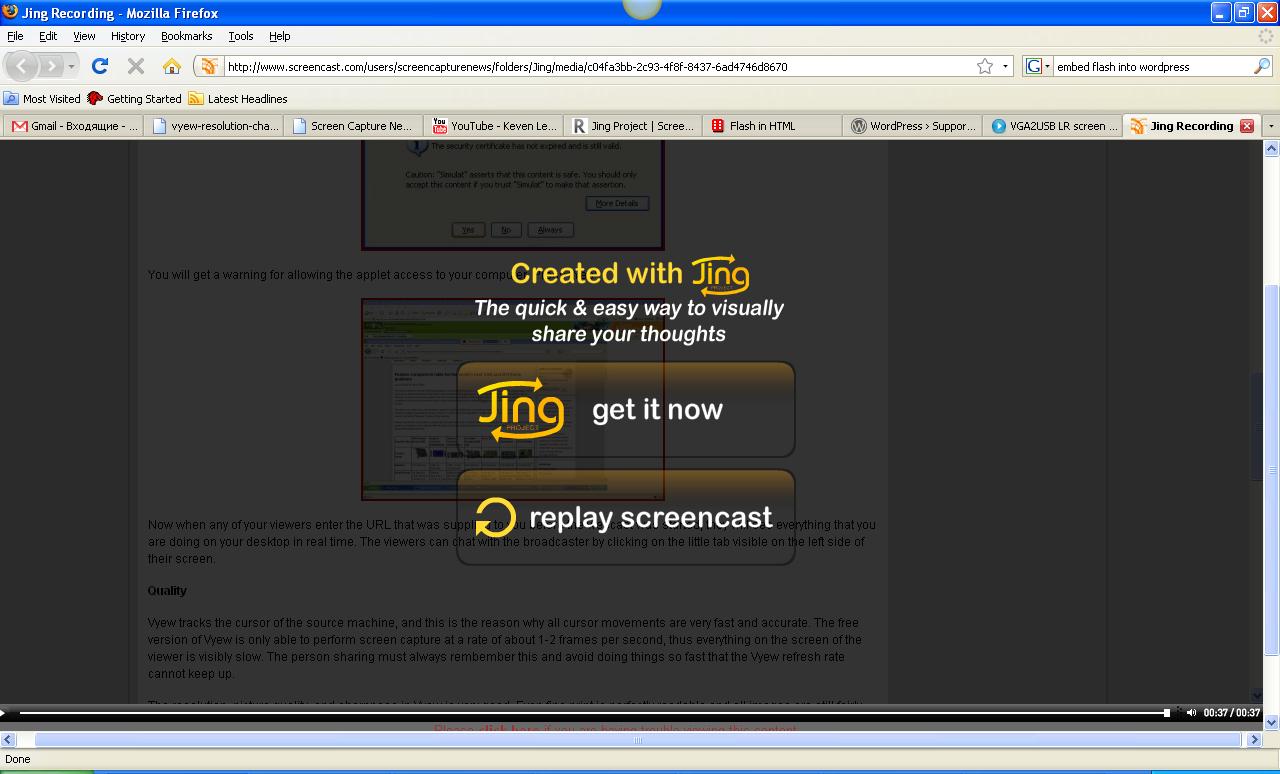Open the address bar history dropdown
The image size is (1280, 774).
(1006, 66)
